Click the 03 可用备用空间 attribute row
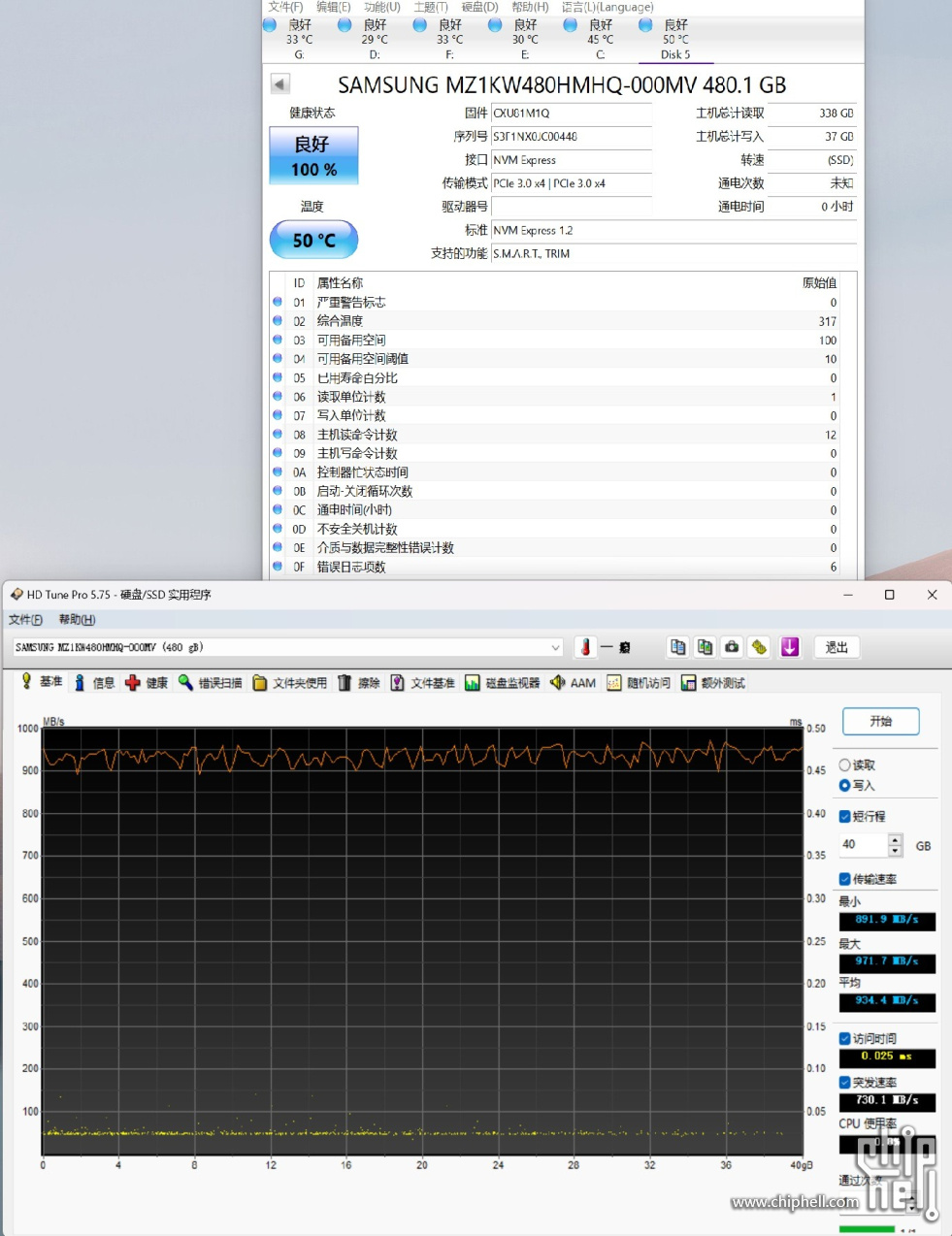The height and width of the screenshot is (1236, 952). [x=556, y=341]
